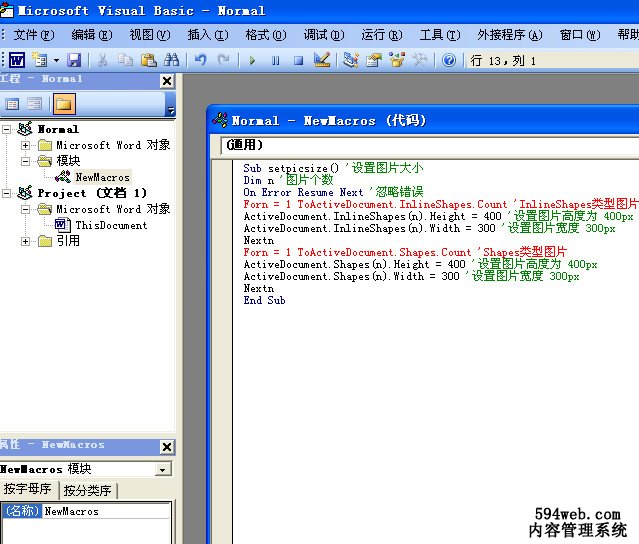
Task: Run the macro with the play icon
Action: tap(252, 61)
